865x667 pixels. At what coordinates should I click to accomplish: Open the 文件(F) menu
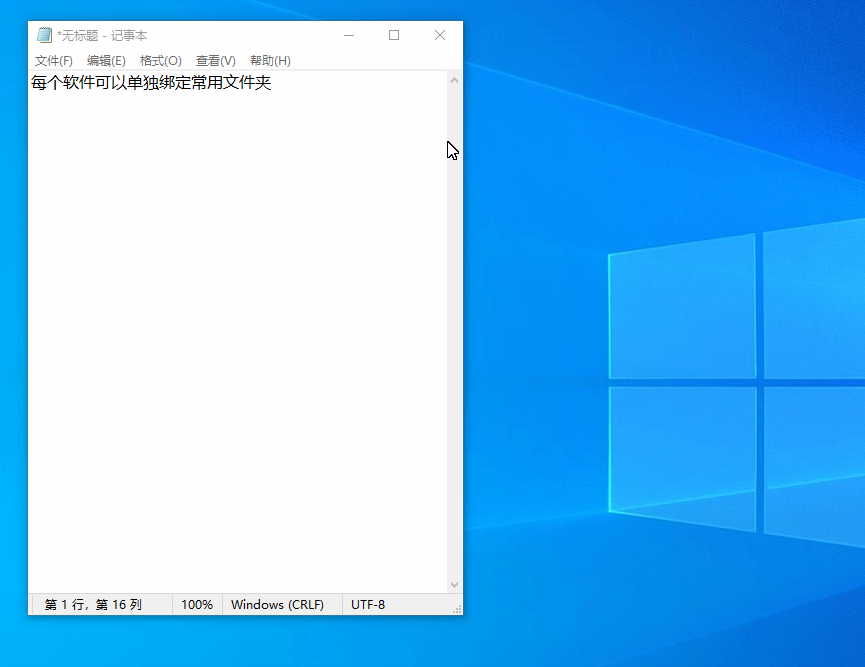point(54,61)
